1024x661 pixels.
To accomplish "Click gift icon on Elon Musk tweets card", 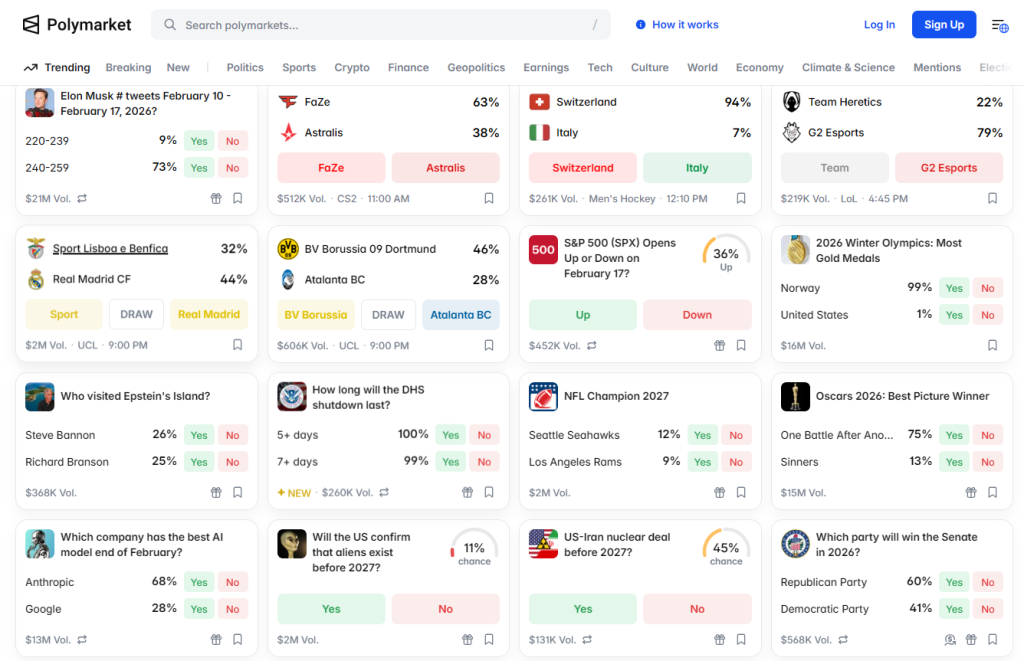I will click(x=216, y=198).
